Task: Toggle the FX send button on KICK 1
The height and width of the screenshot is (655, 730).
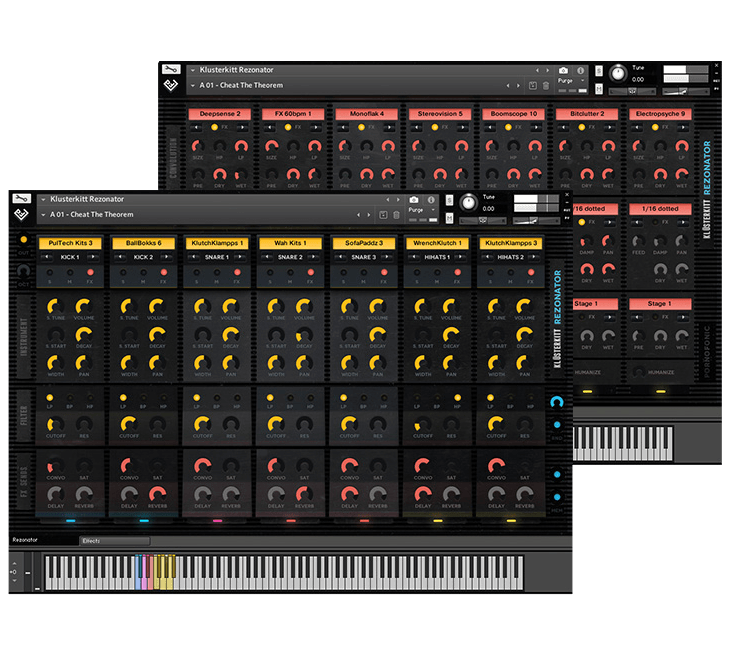Action: tap(90, 272)
